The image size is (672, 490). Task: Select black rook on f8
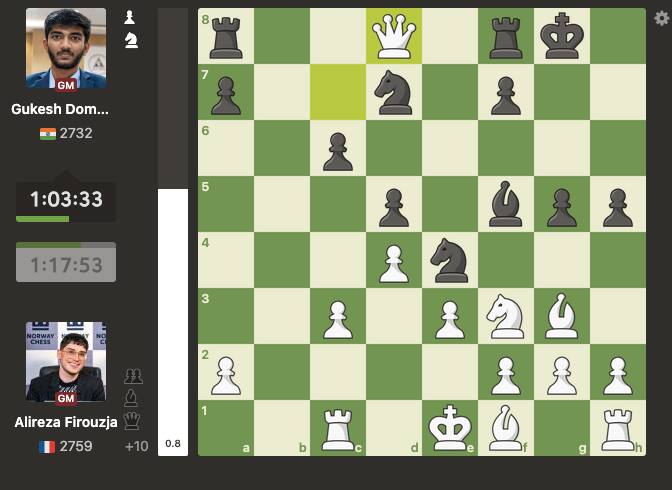coord(506,37)
